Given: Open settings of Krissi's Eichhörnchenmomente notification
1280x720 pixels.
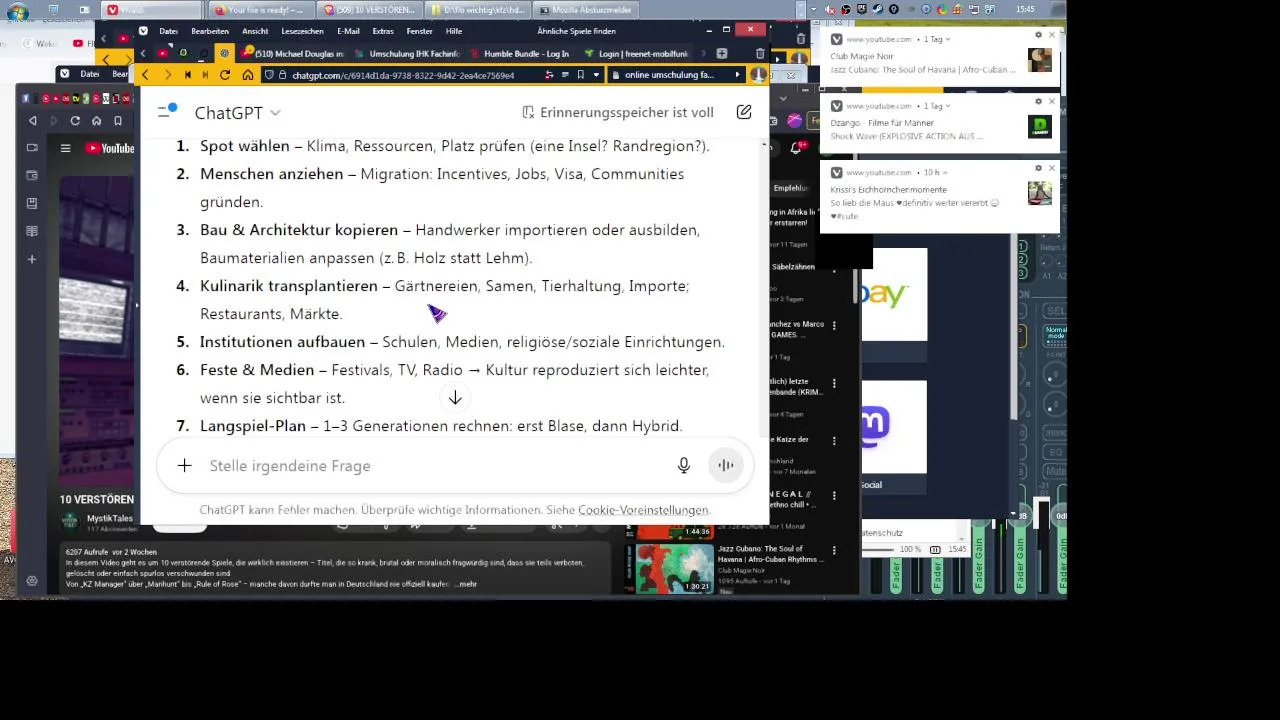Looking at the screenshot, I should pyautogui.click(x=1038, y=168).
